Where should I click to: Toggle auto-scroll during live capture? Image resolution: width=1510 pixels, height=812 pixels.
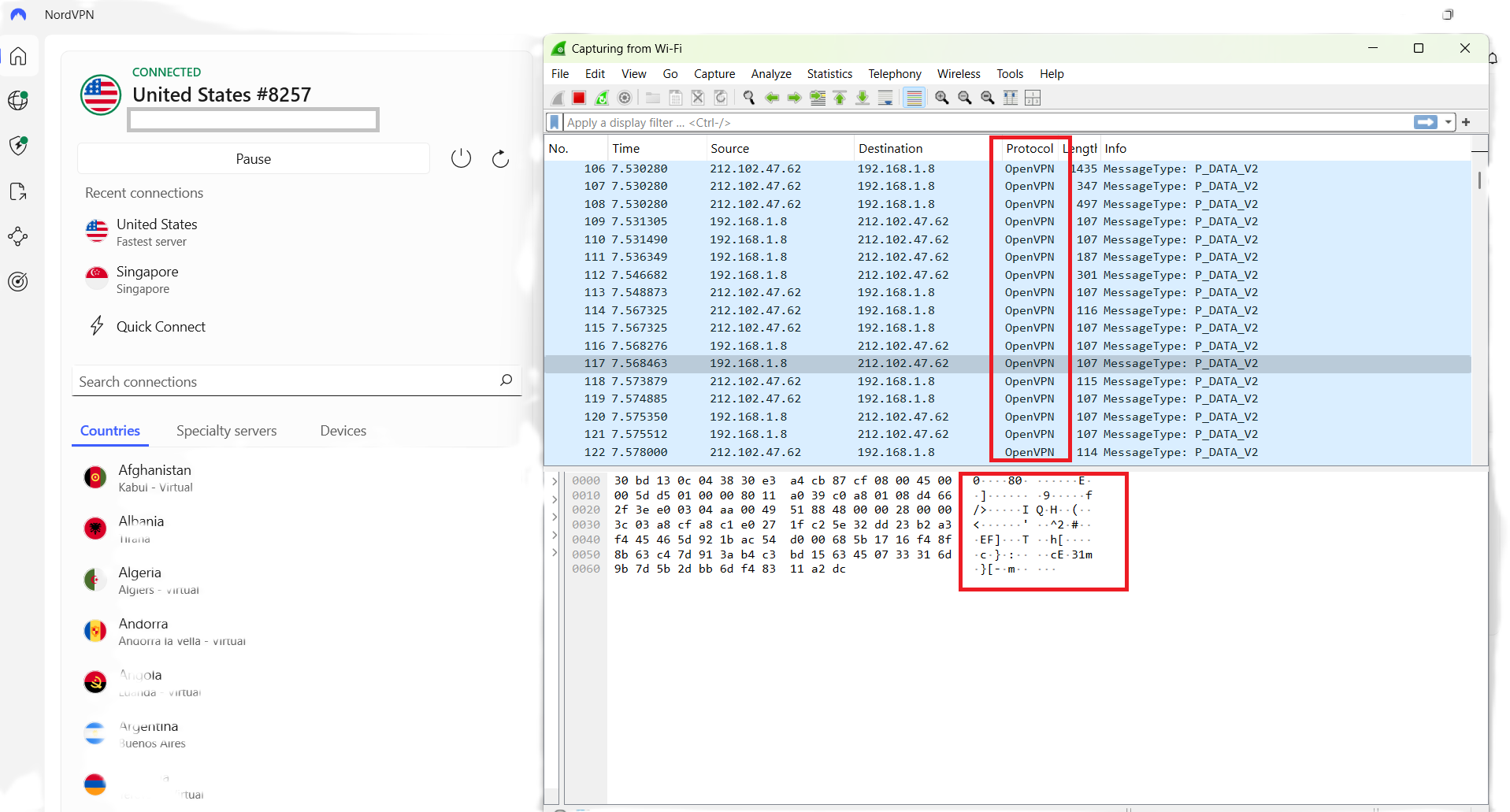pos(885,98)
